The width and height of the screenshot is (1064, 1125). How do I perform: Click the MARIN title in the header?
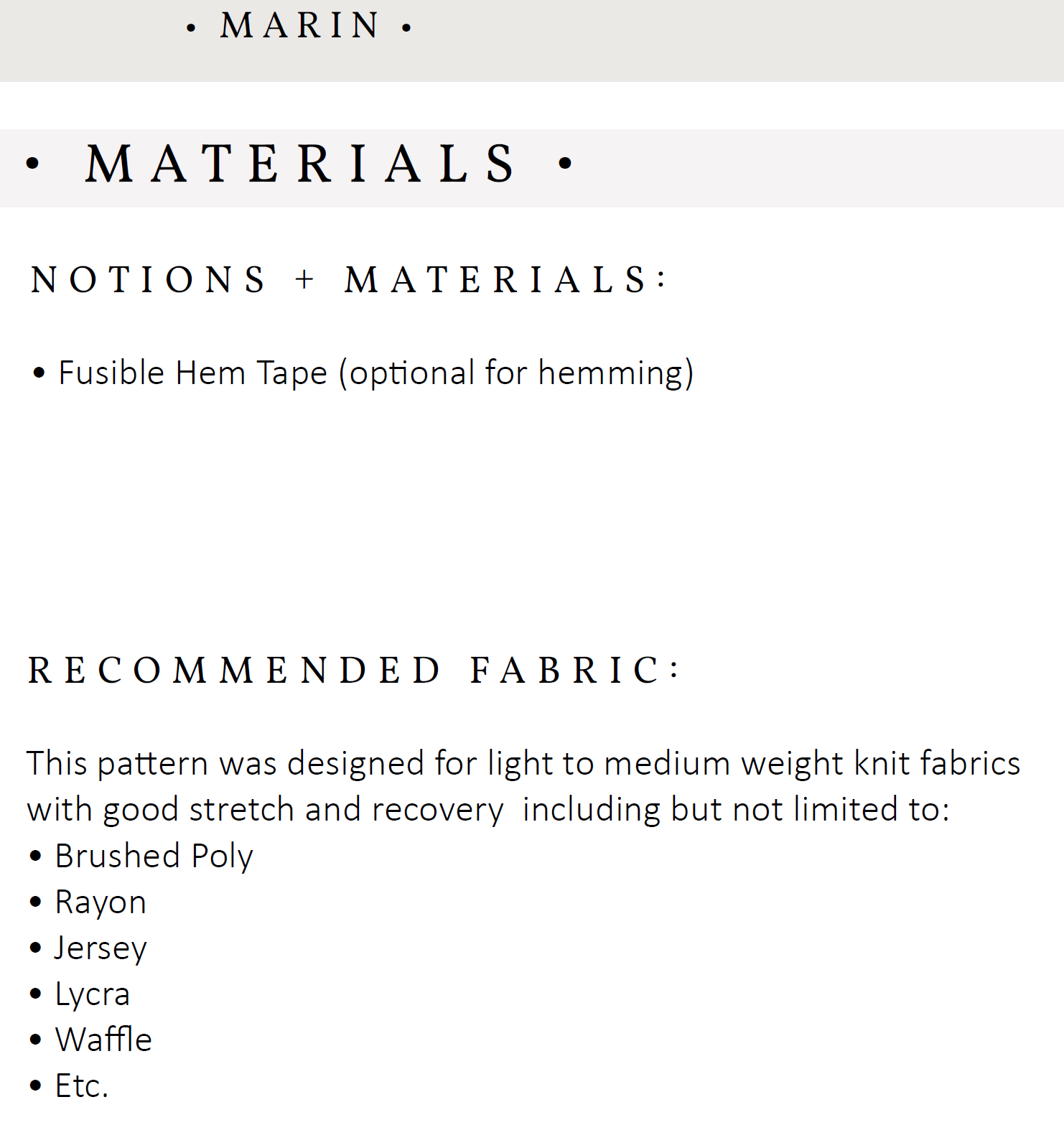pos(299,27)
